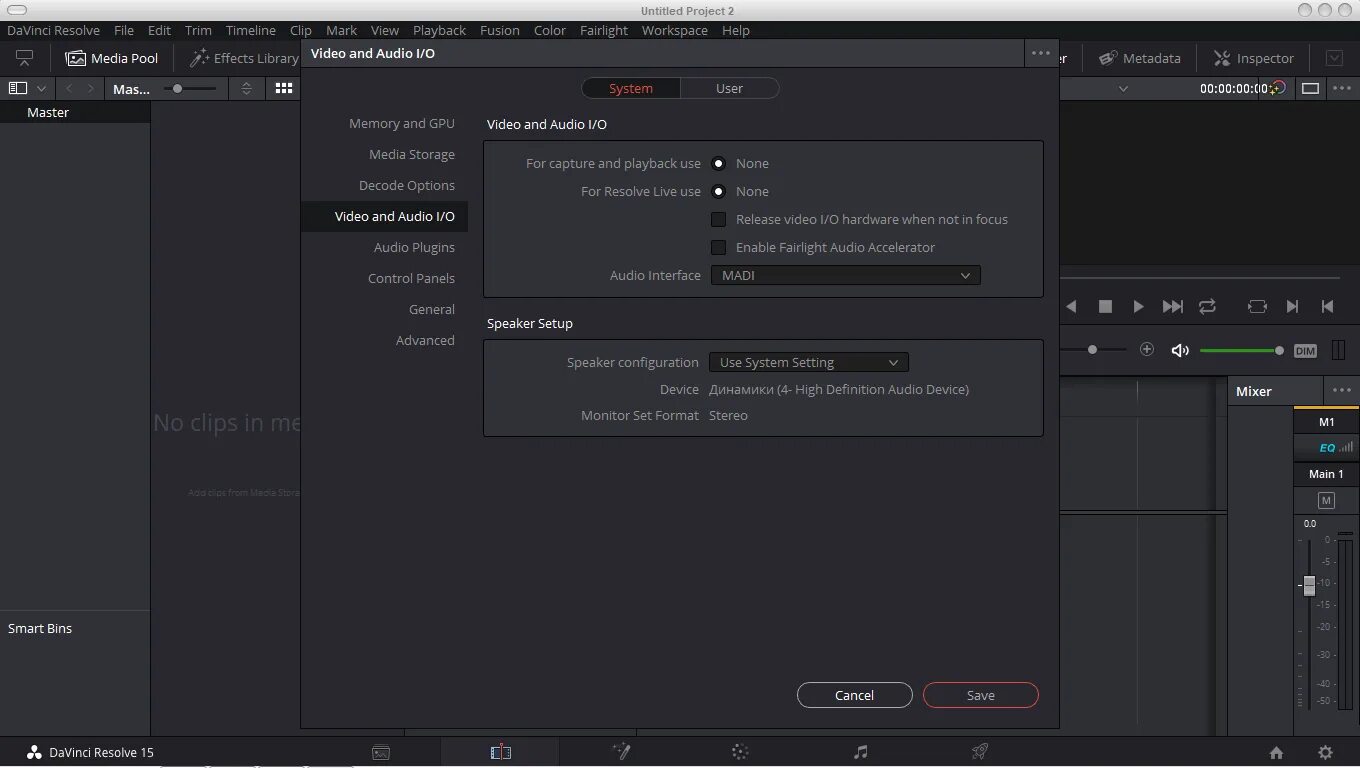Open the Fairlight menu
This screenshot has width=1360, height=768.
tap(604, 30)
